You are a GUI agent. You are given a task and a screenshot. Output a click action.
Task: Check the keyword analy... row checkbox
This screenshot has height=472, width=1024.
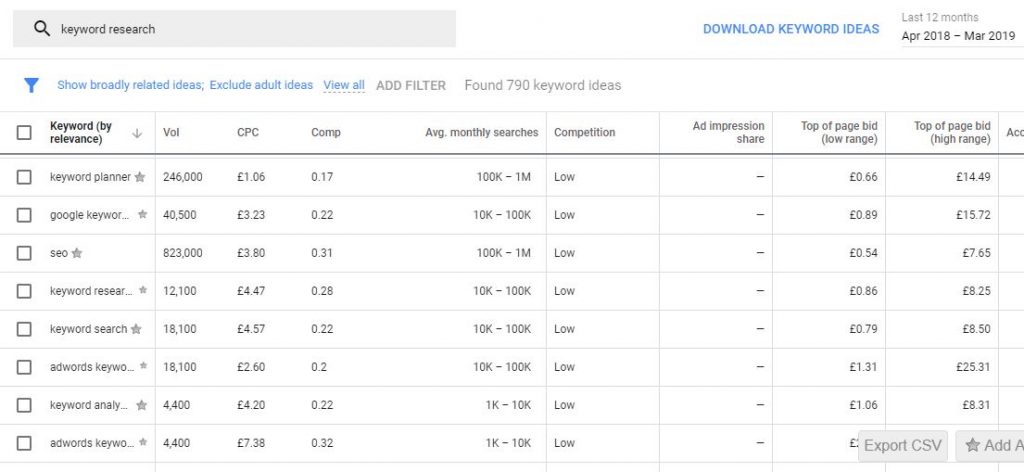[x=24, y=405]
